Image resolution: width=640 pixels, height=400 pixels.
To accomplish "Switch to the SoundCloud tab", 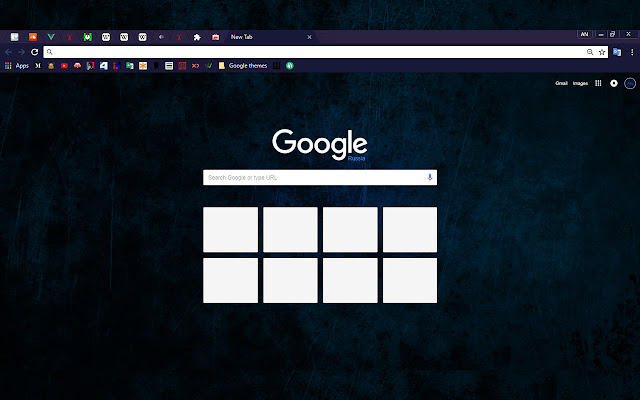I will (33, 37).
